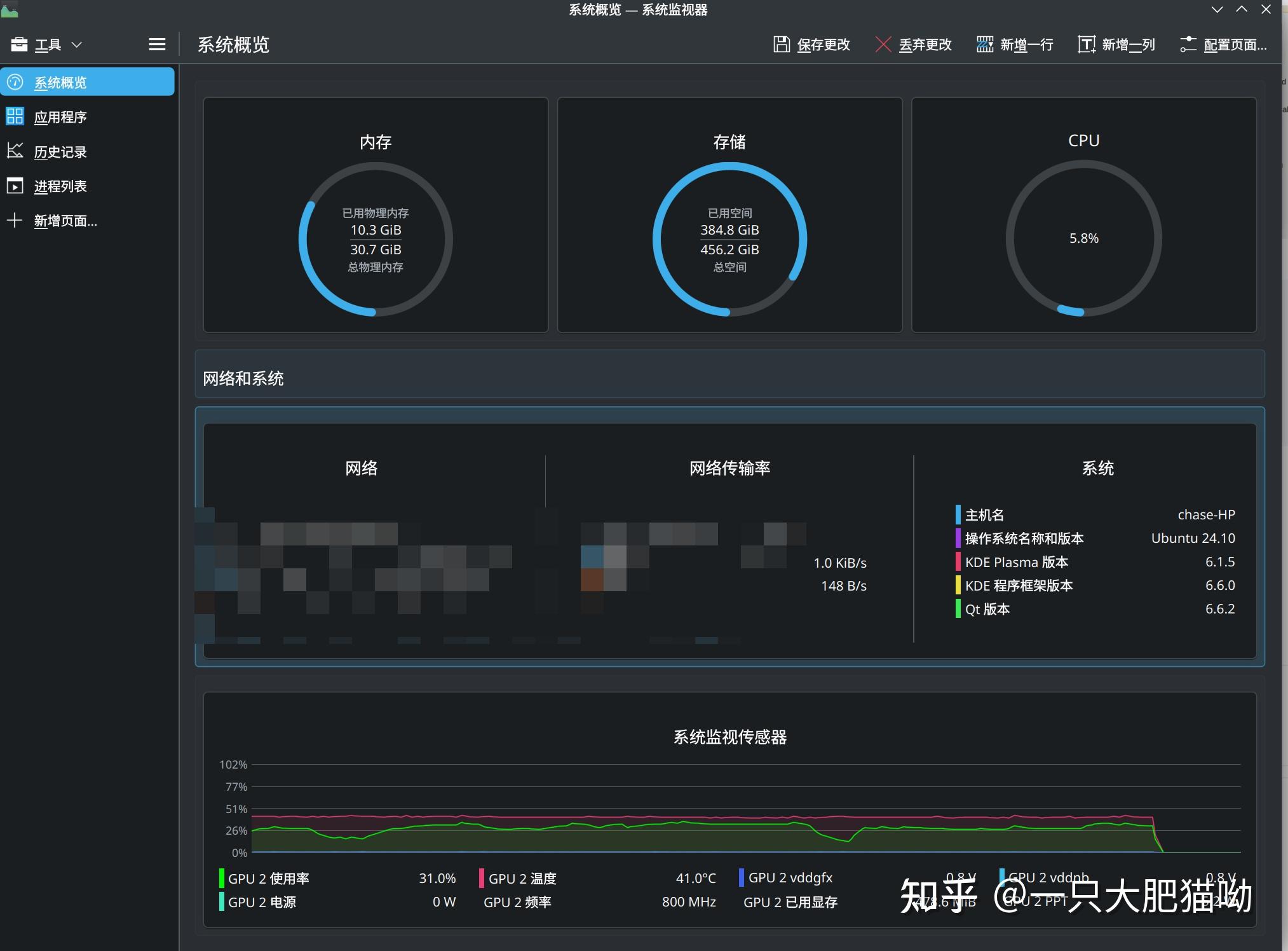Select the 内存 usage gauge
This screenshot has width=1288, height=951.
(x=375, y=238)
